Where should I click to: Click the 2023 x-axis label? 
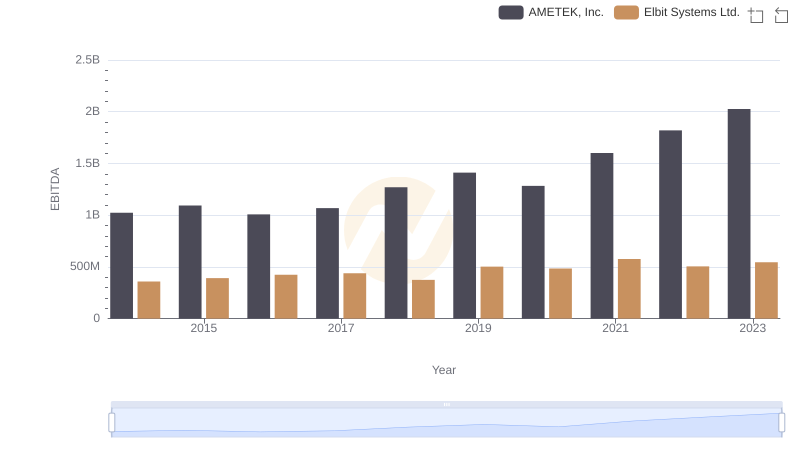pos(753,328)
